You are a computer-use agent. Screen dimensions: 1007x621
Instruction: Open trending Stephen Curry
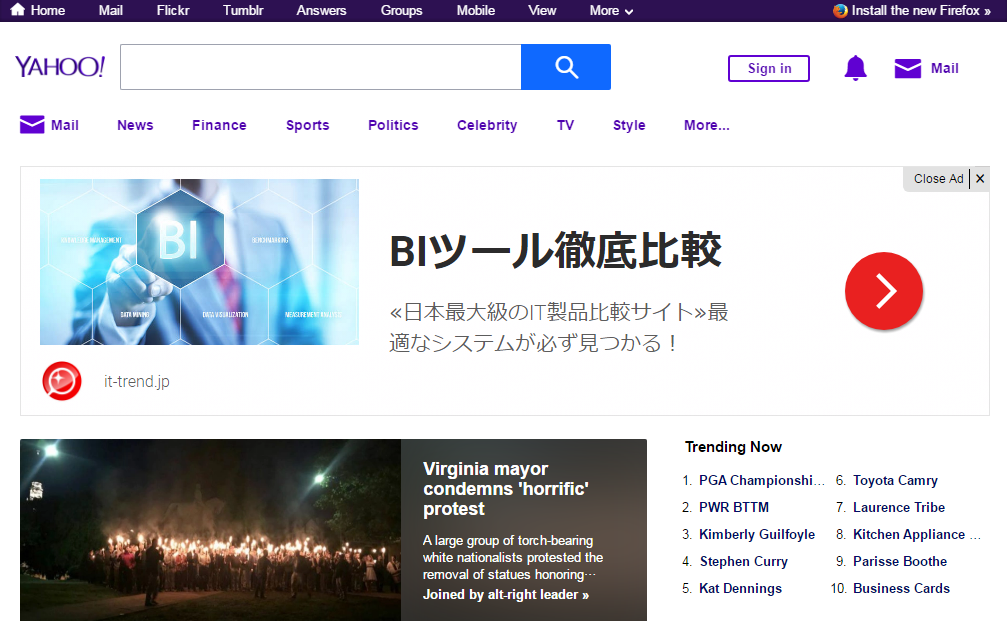[x=743, y=561]
